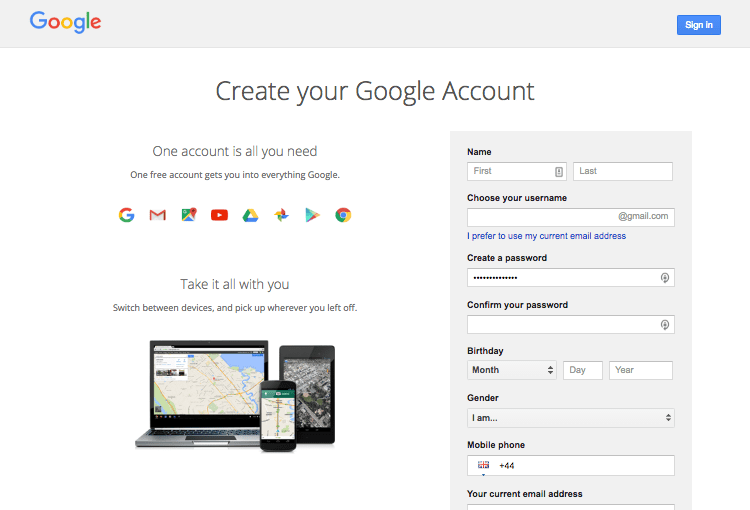This screenshot has width=750, height=510.
Task: Click the Google Drive triangle icon
Action: coord(250,216)
